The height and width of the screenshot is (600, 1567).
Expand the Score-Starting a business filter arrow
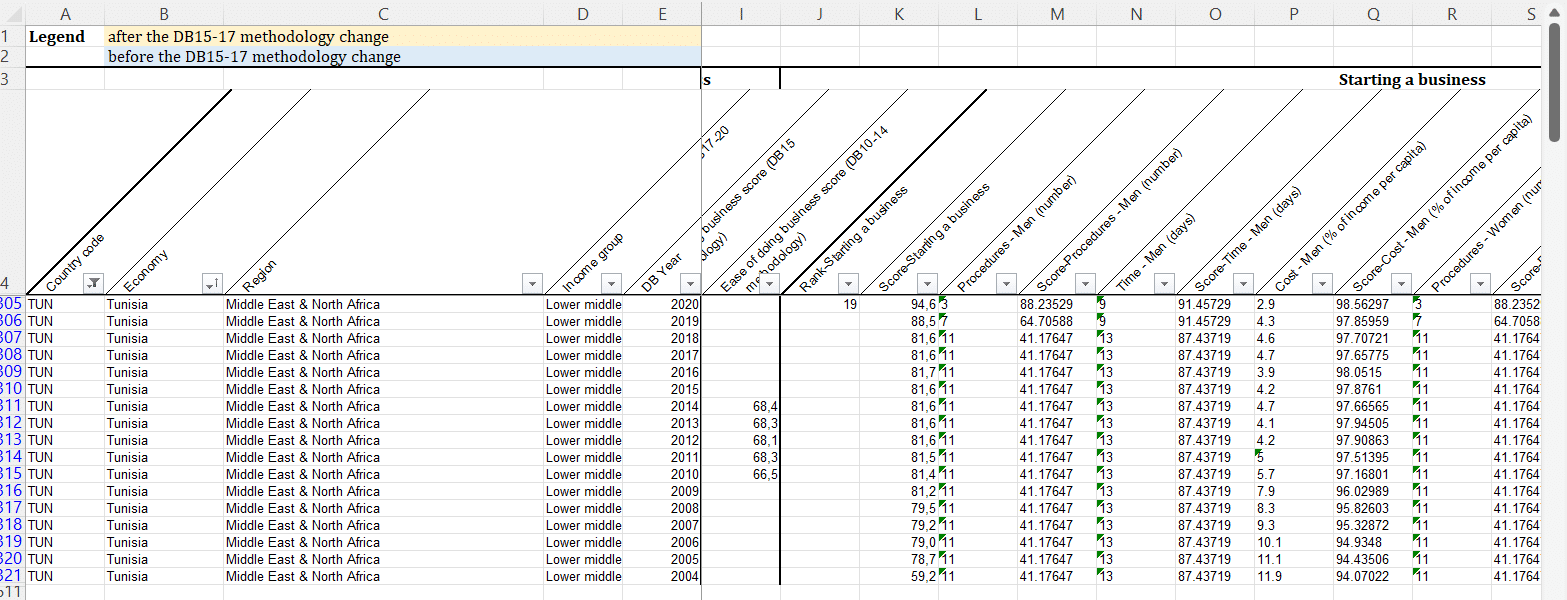(x=927, y=284)
